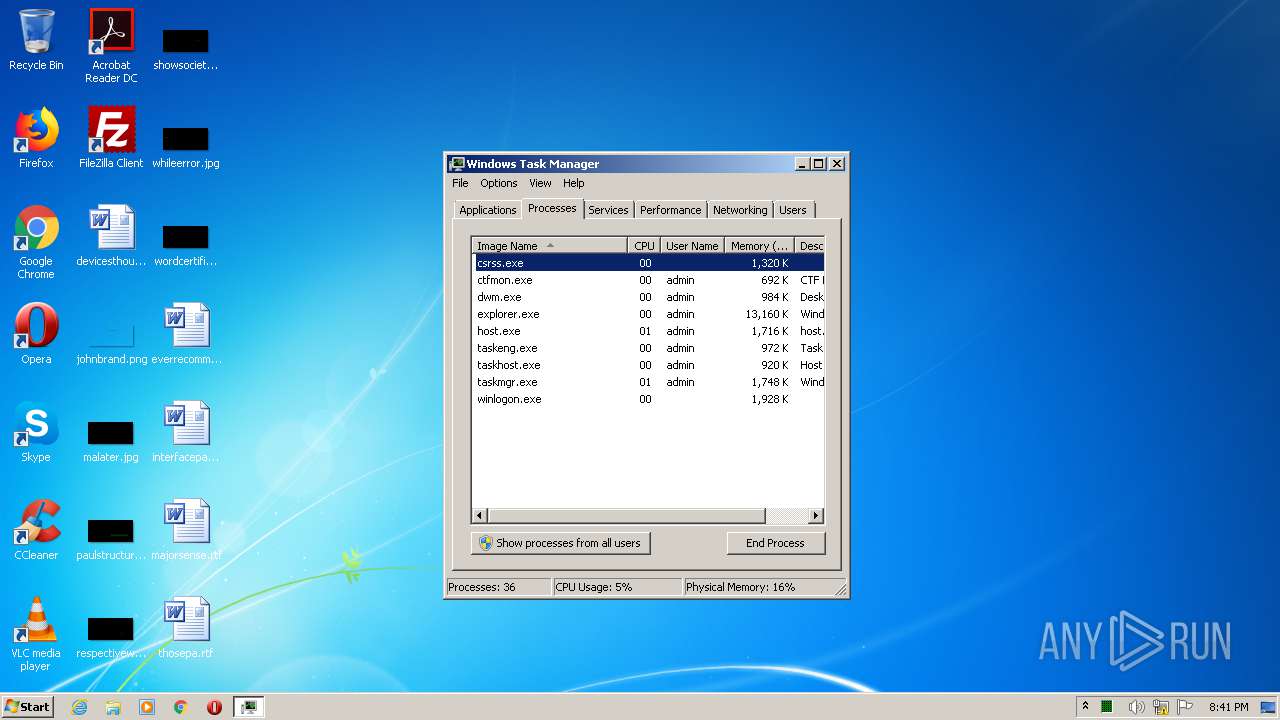Viewport: 1280px width, 720px height.
Task: Select the taskmgr.exe process row
Action: 648,382
